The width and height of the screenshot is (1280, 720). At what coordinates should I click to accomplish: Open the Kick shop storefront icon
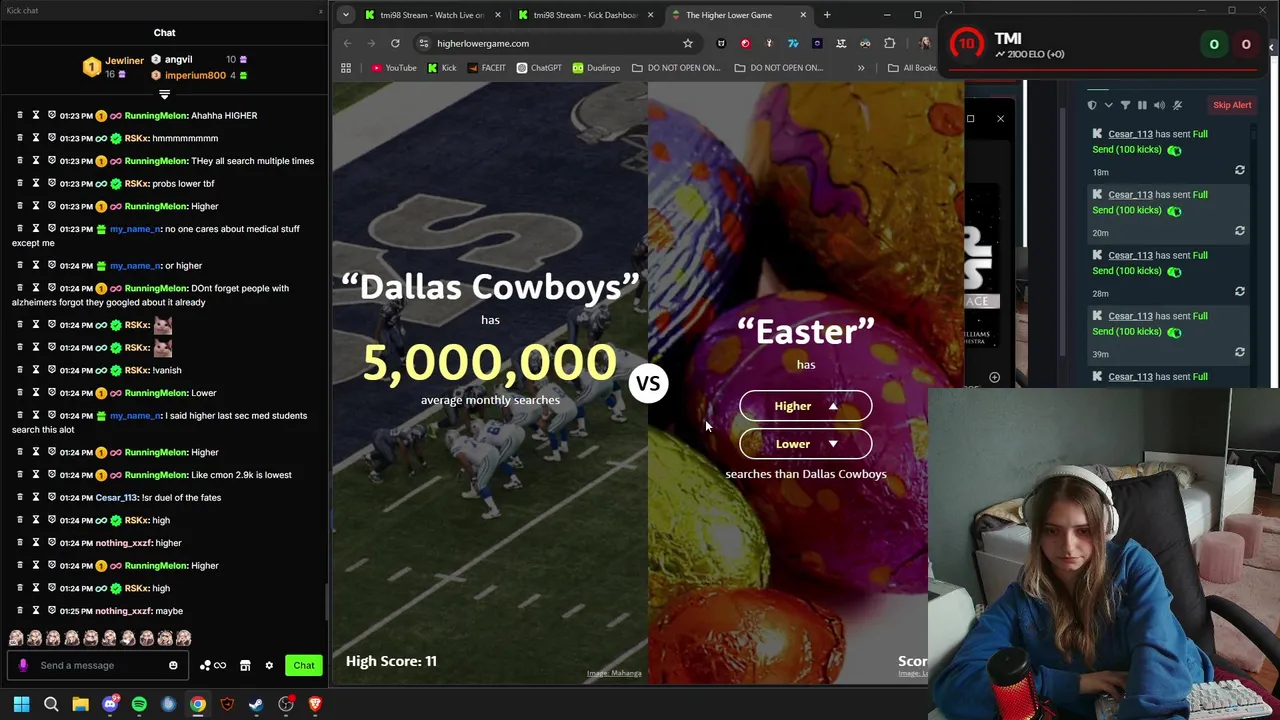pos(245,665)
